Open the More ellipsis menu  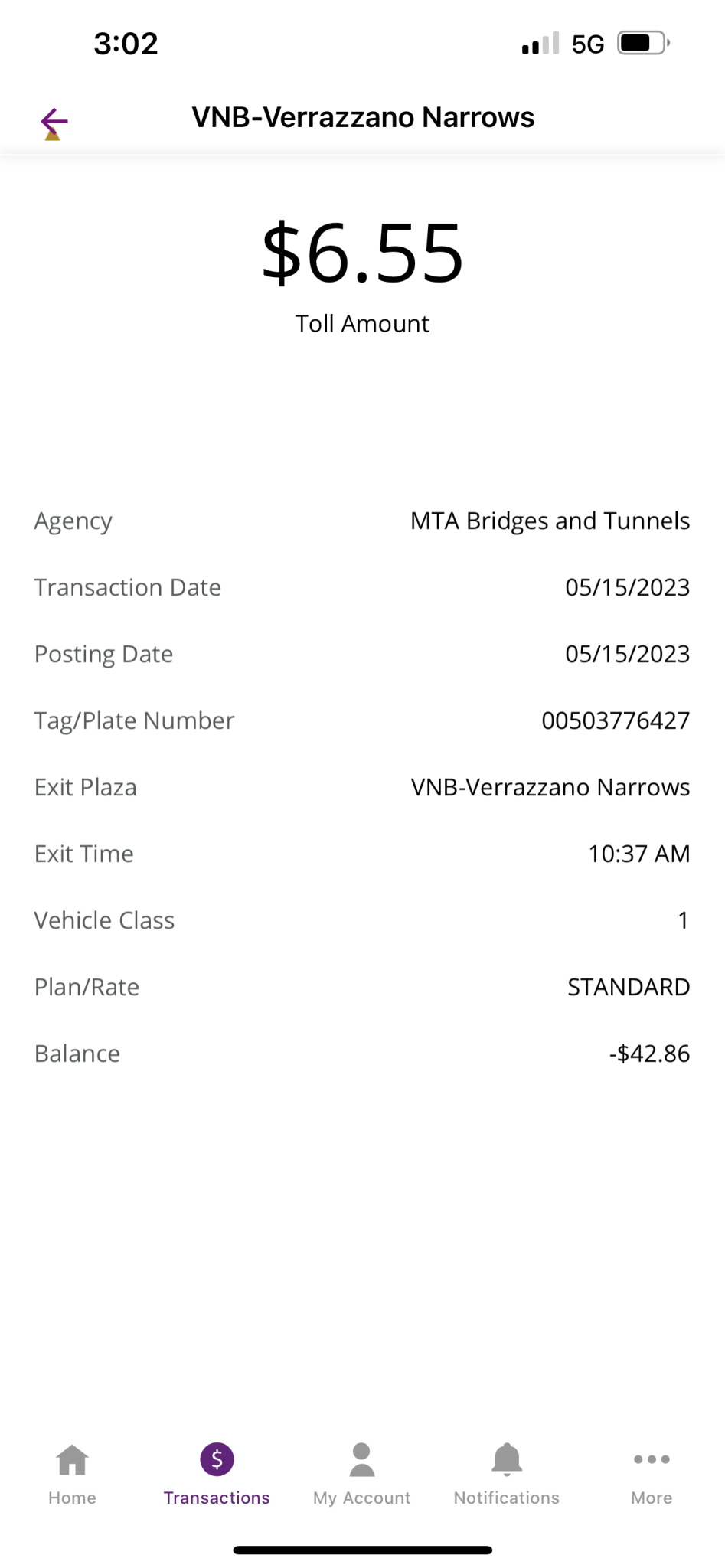click(652, 1459)
